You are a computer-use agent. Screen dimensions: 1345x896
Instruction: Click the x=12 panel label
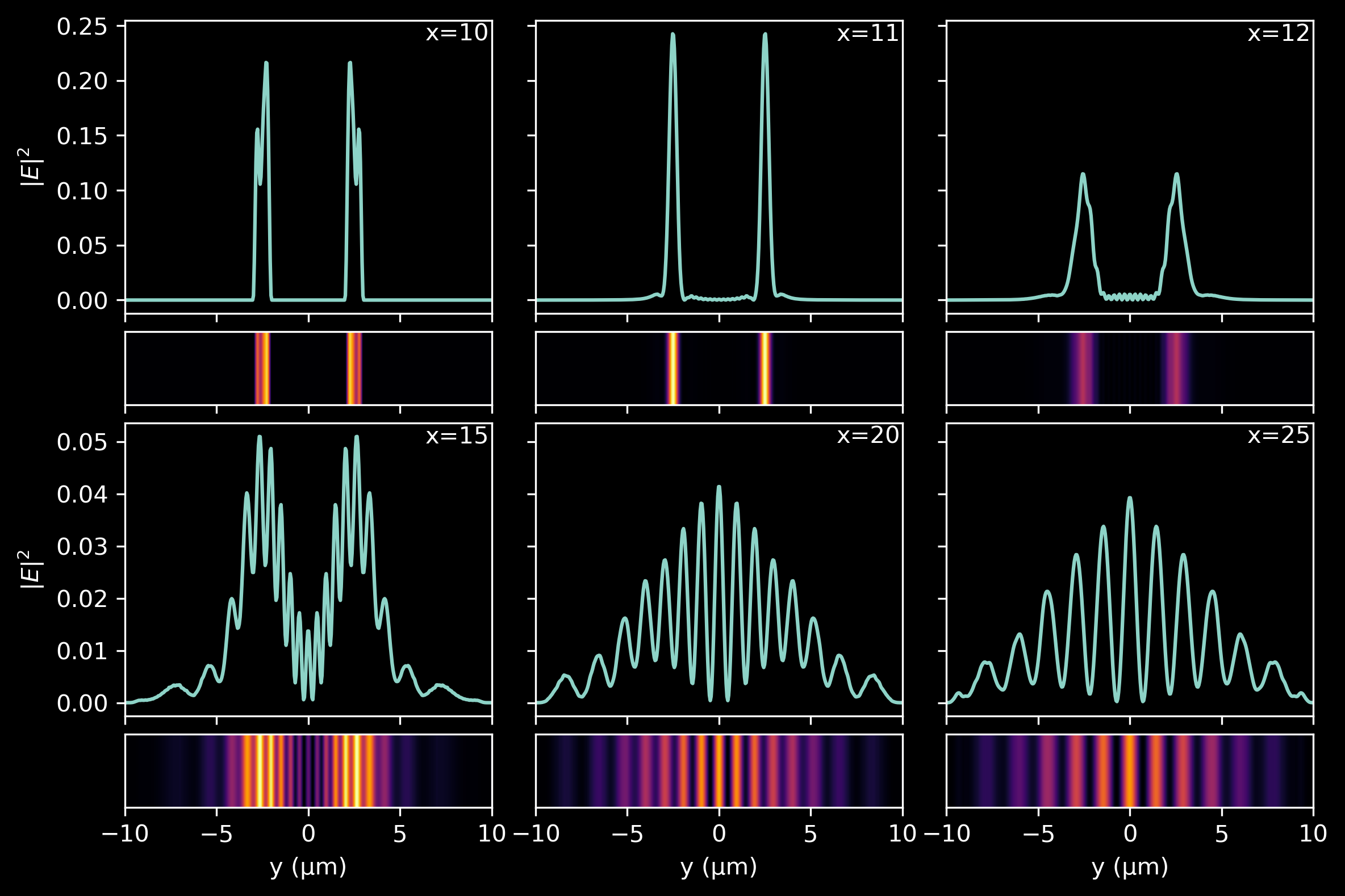tap(1278, 33)
